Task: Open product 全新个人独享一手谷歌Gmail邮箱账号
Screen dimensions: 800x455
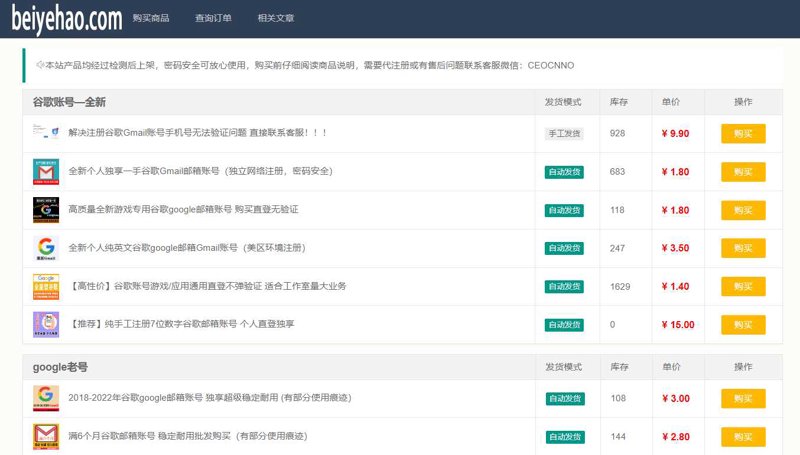Action: click(201, 171)
